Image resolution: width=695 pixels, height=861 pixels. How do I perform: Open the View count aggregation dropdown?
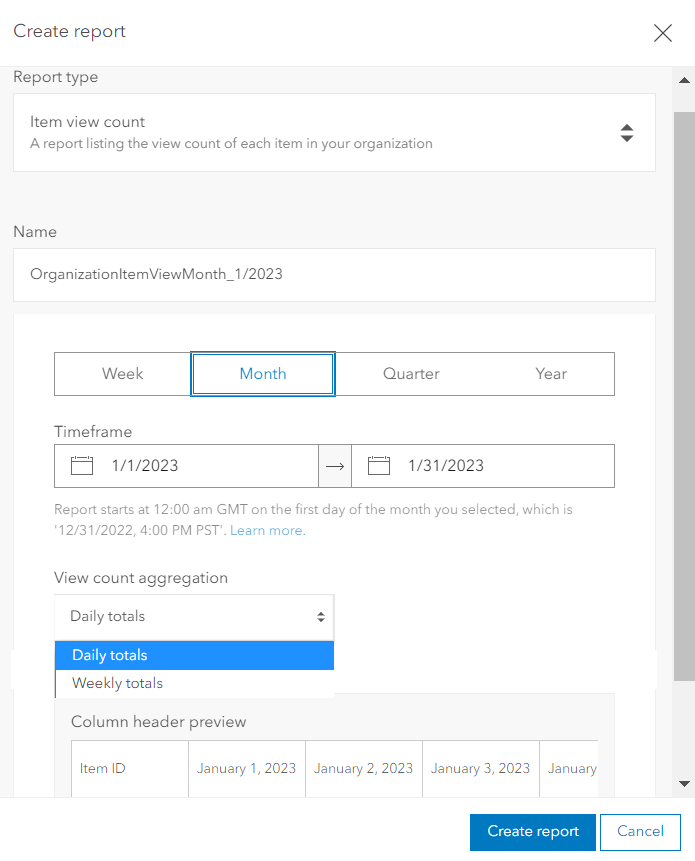[x=194, y=617]
